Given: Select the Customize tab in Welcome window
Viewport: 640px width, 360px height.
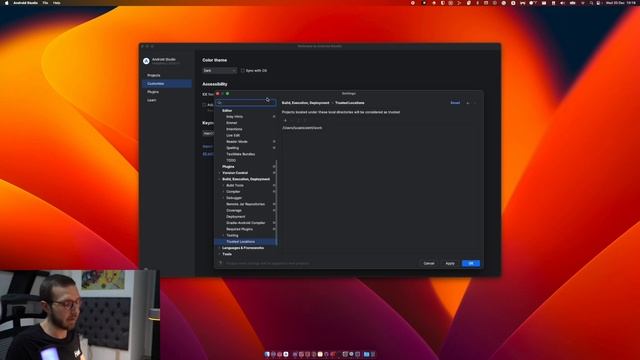Looking at the screenshot, I should click(x=167, y=84).
